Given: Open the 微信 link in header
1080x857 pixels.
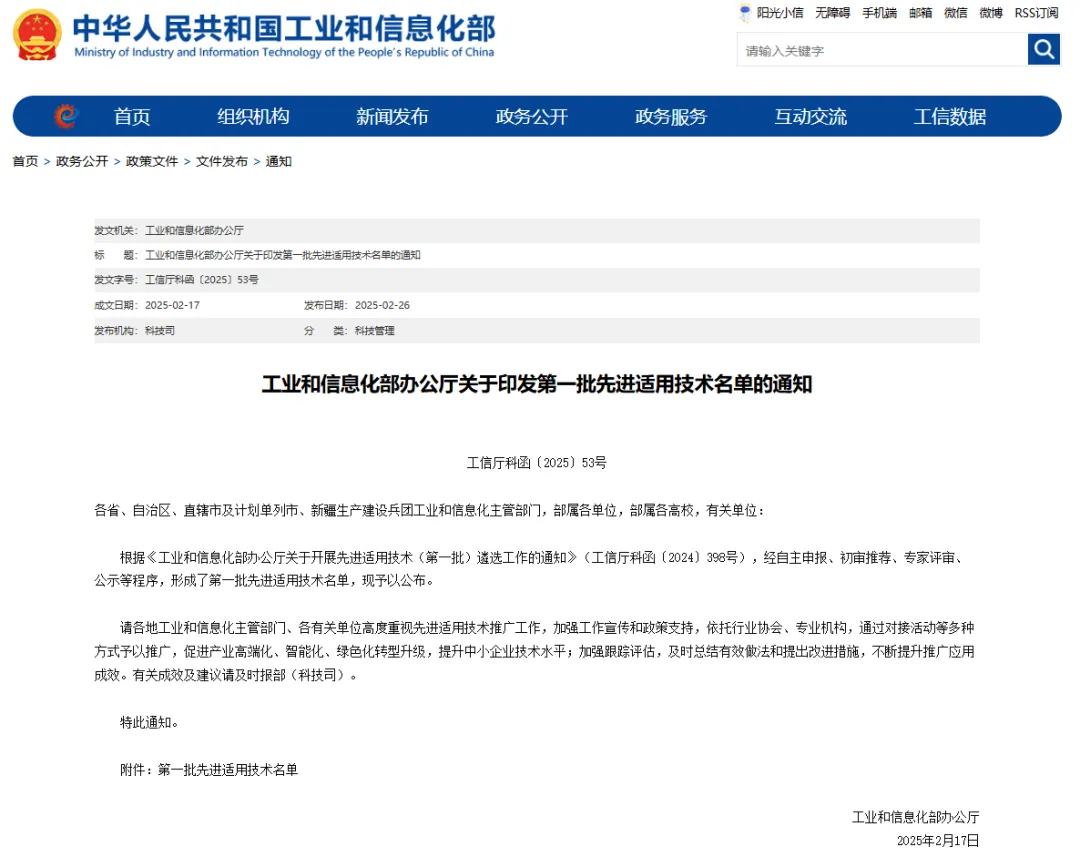Looking at the screenshot, I should coord(955,12).
